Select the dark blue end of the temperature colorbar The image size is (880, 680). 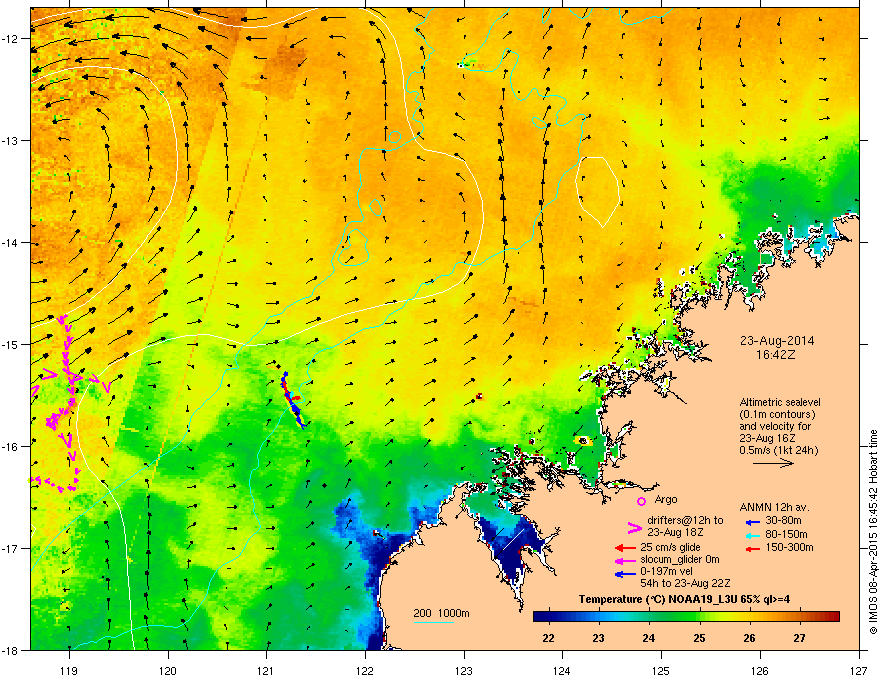[x=538, y=617]
